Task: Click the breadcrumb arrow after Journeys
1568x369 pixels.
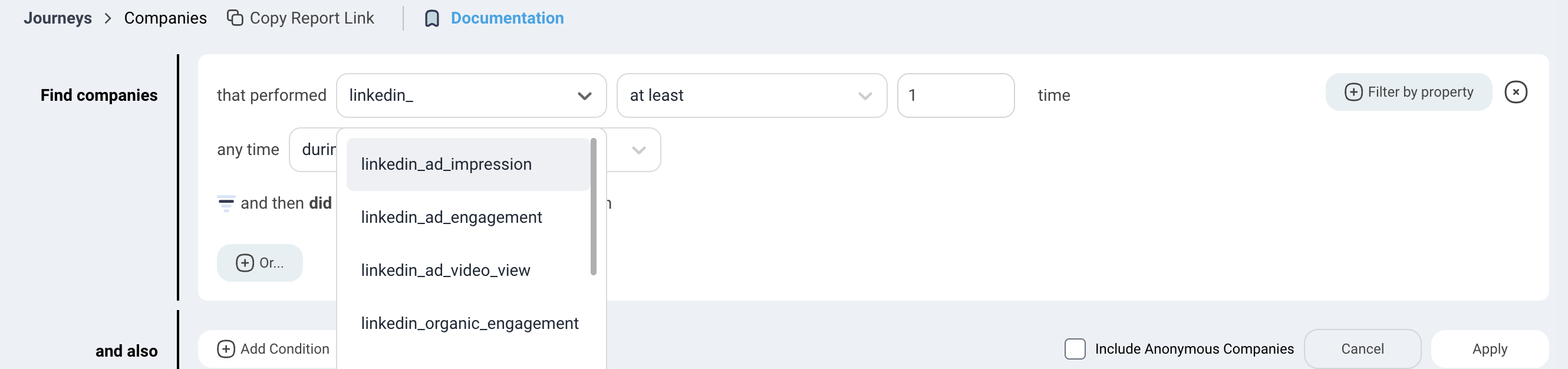Action: tap(108, 18)
